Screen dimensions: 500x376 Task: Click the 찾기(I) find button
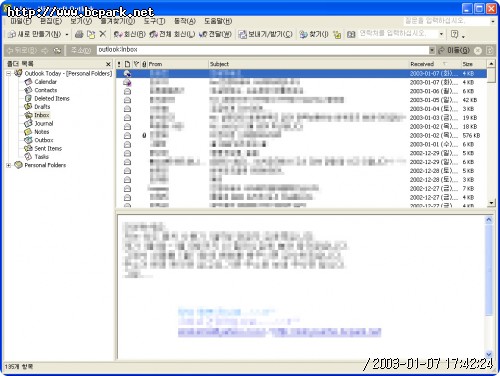pyautogui.click(x=314, y=34)
